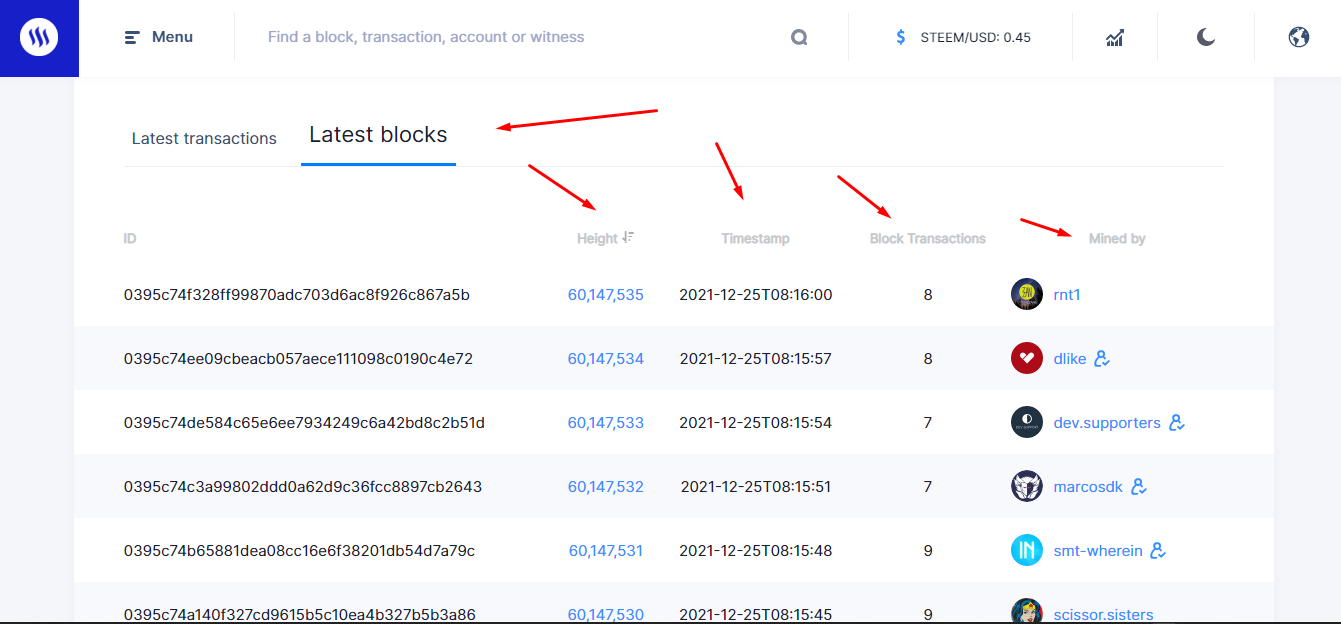Open block height 60,147,530
This screenshot has height=624, width=1341.
(x=606, y=615)
